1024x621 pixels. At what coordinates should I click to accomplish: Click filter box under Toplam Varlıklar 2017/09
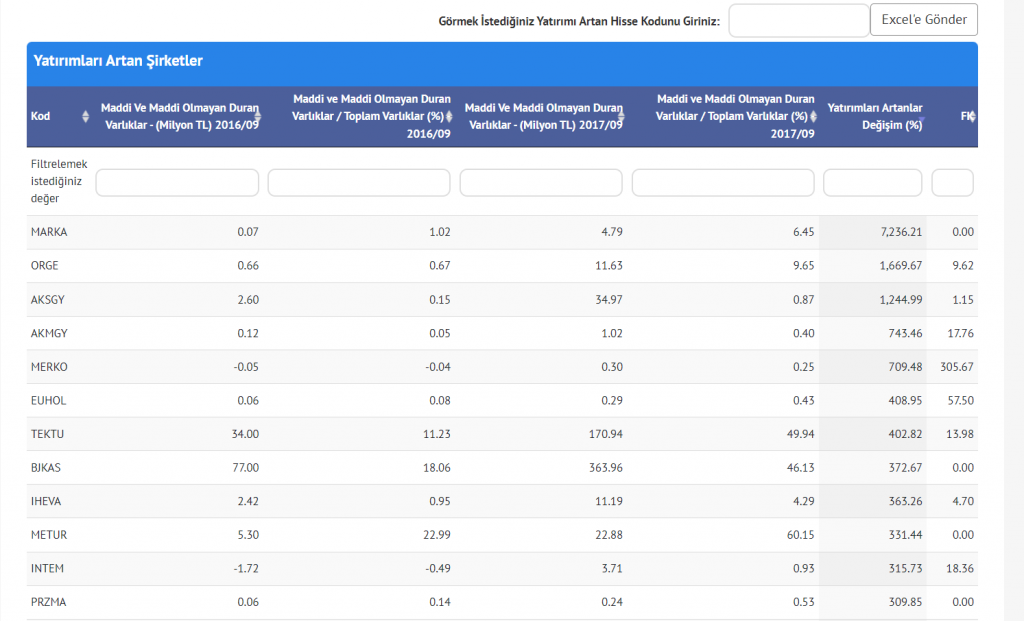722,183
